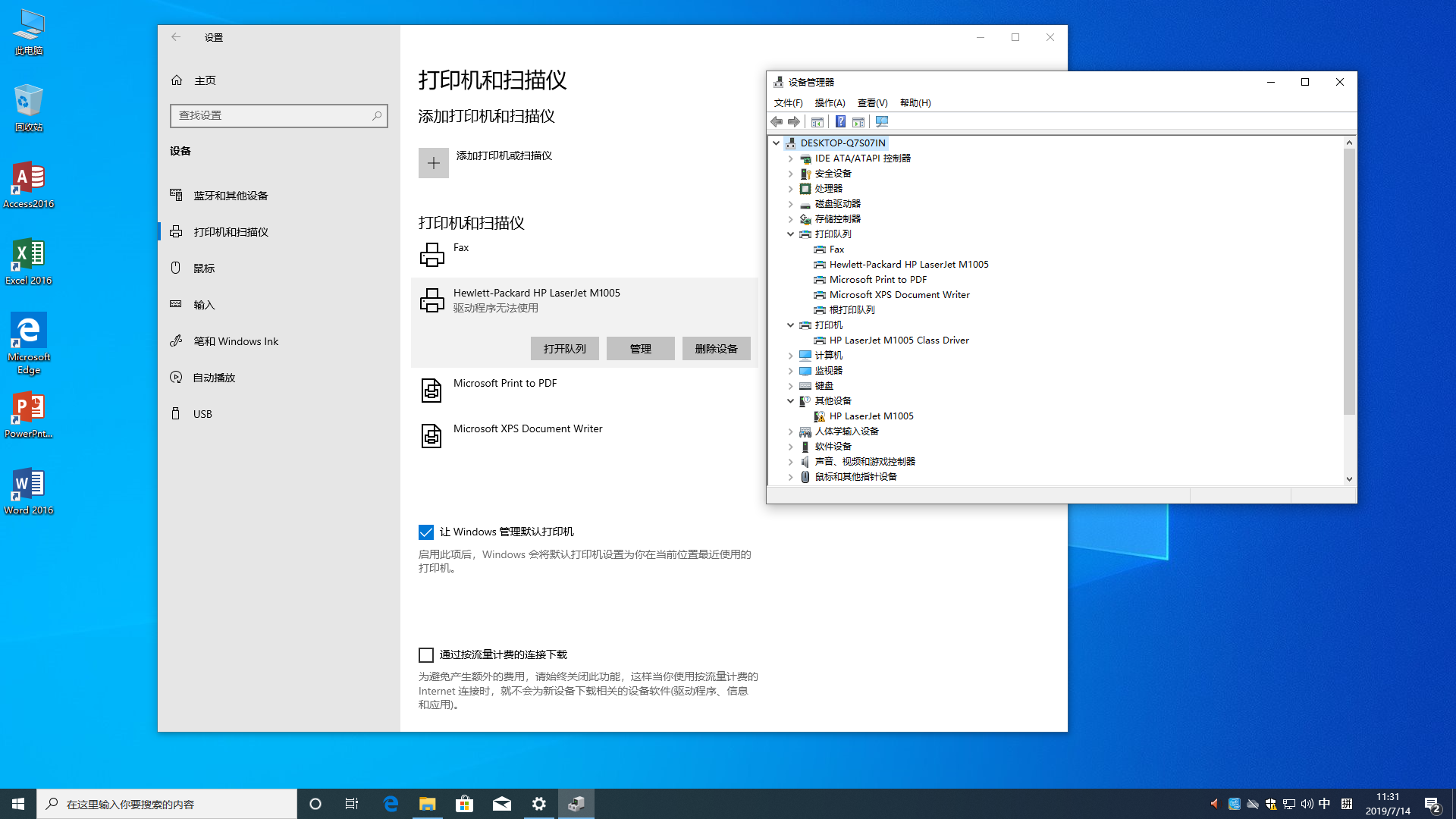Viewport: 1456px width, 819px height.
Task: Click Cortana circle icon on taskbar
Action: [x=315, y=804]
